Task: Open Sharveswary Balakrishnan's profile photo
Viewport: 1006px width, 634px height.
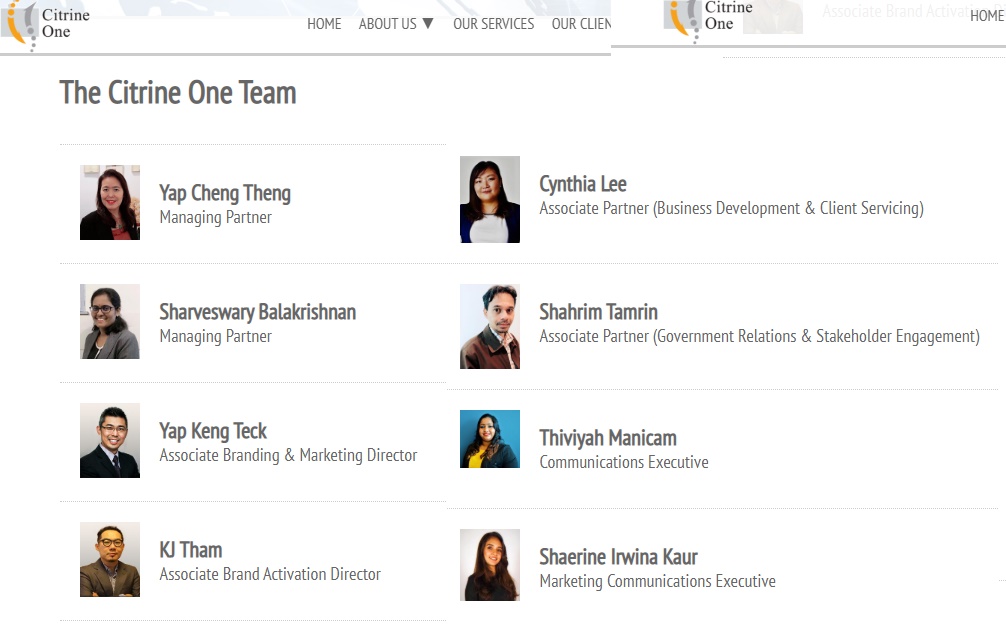Action: (x=110, y=322)
